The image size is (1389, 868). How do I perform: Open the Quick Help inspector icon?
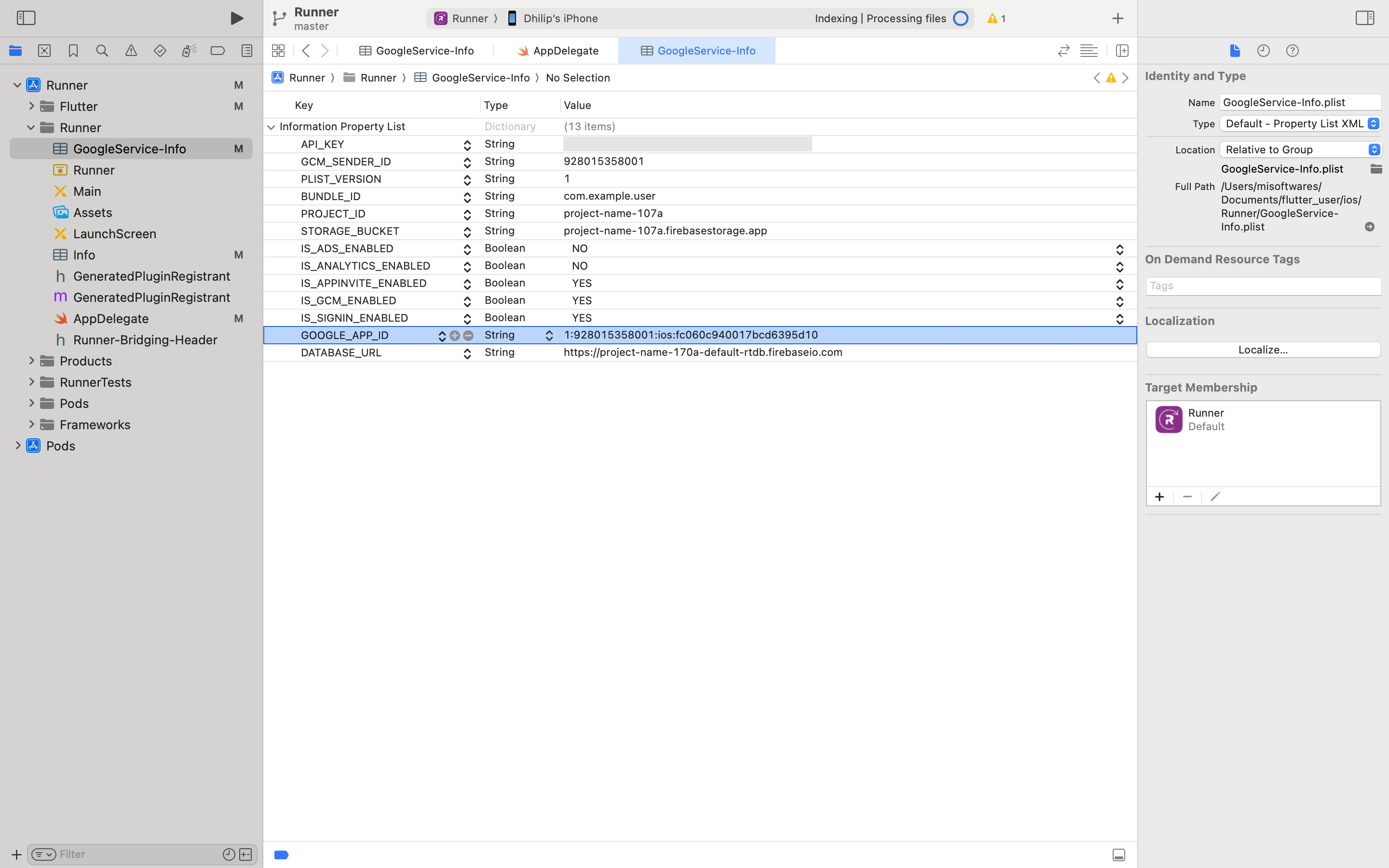pyautogui.click(x=1292, y=51)
